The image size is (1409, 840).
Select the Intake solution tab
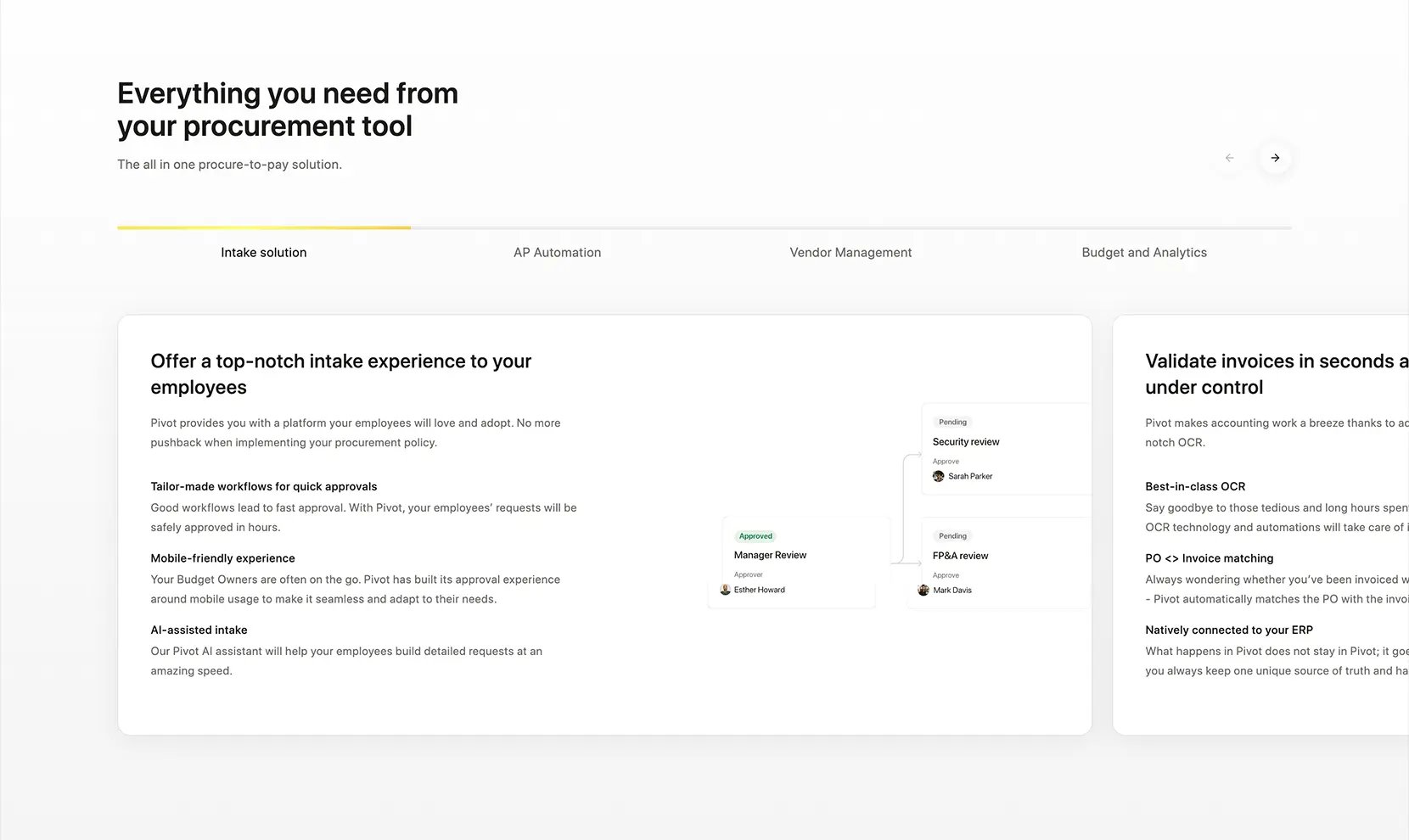tap(264, 253)
